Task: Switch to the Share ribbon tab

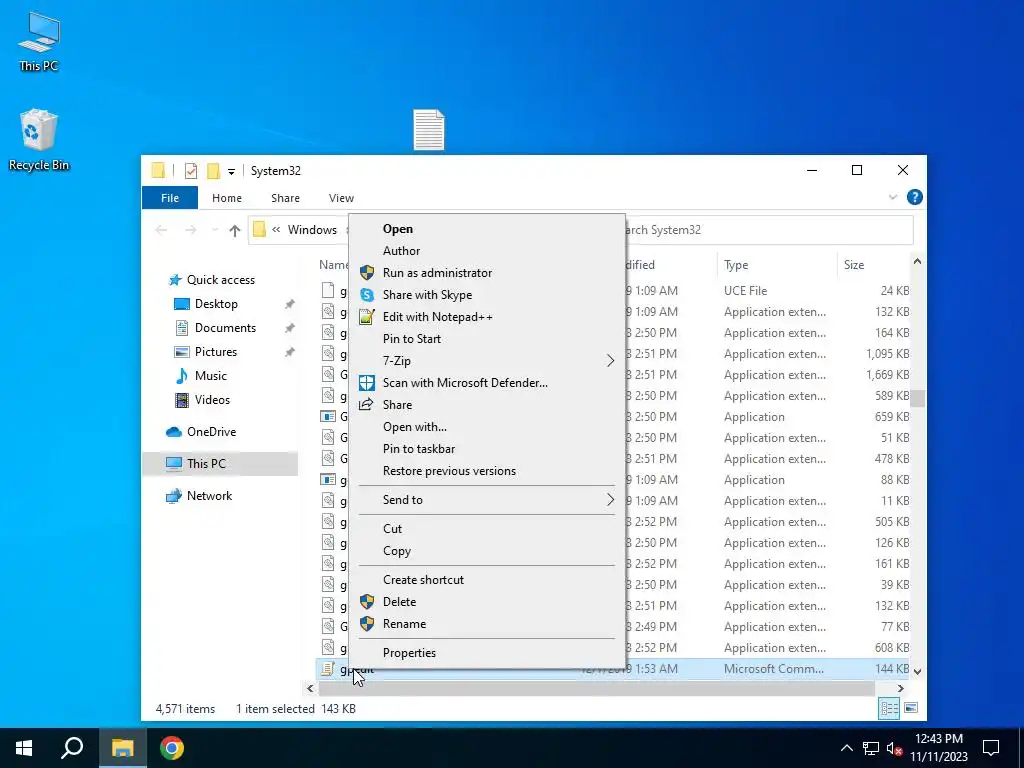Action: 285,198
